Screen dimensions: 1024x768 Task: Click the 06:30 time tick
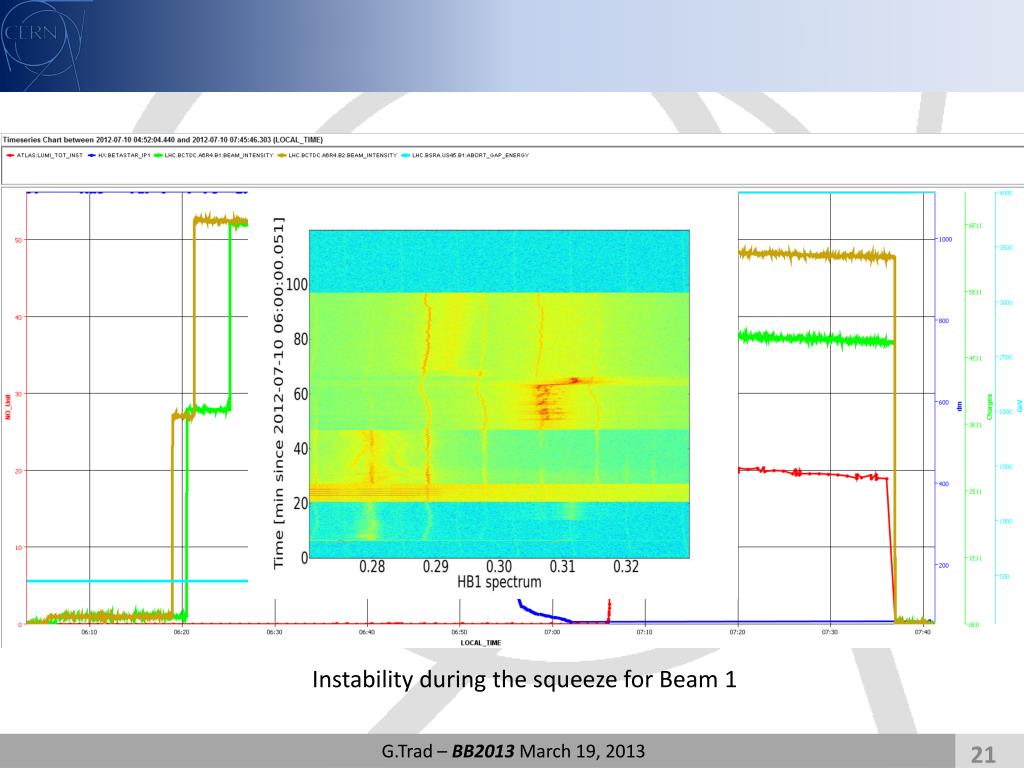point(274,632)
